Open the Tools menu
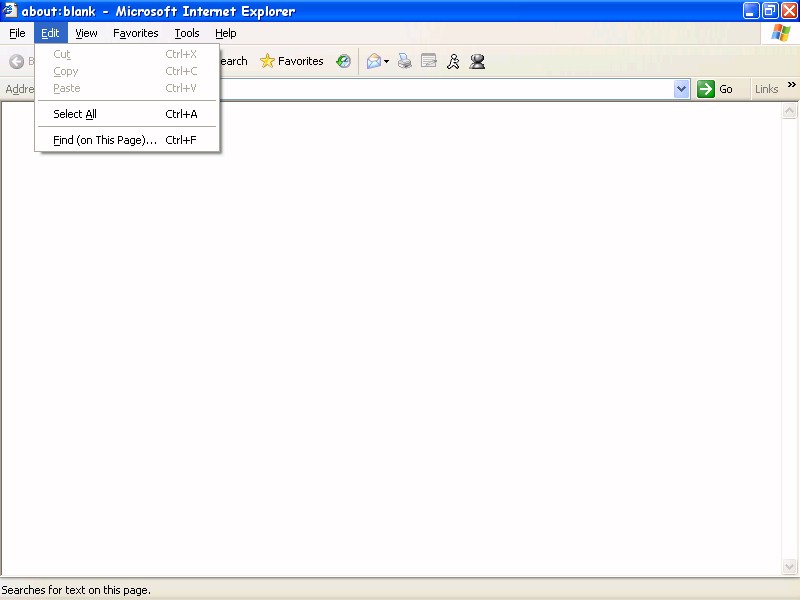This screenshot has width=800, height=600. click(x=187, y=33)
